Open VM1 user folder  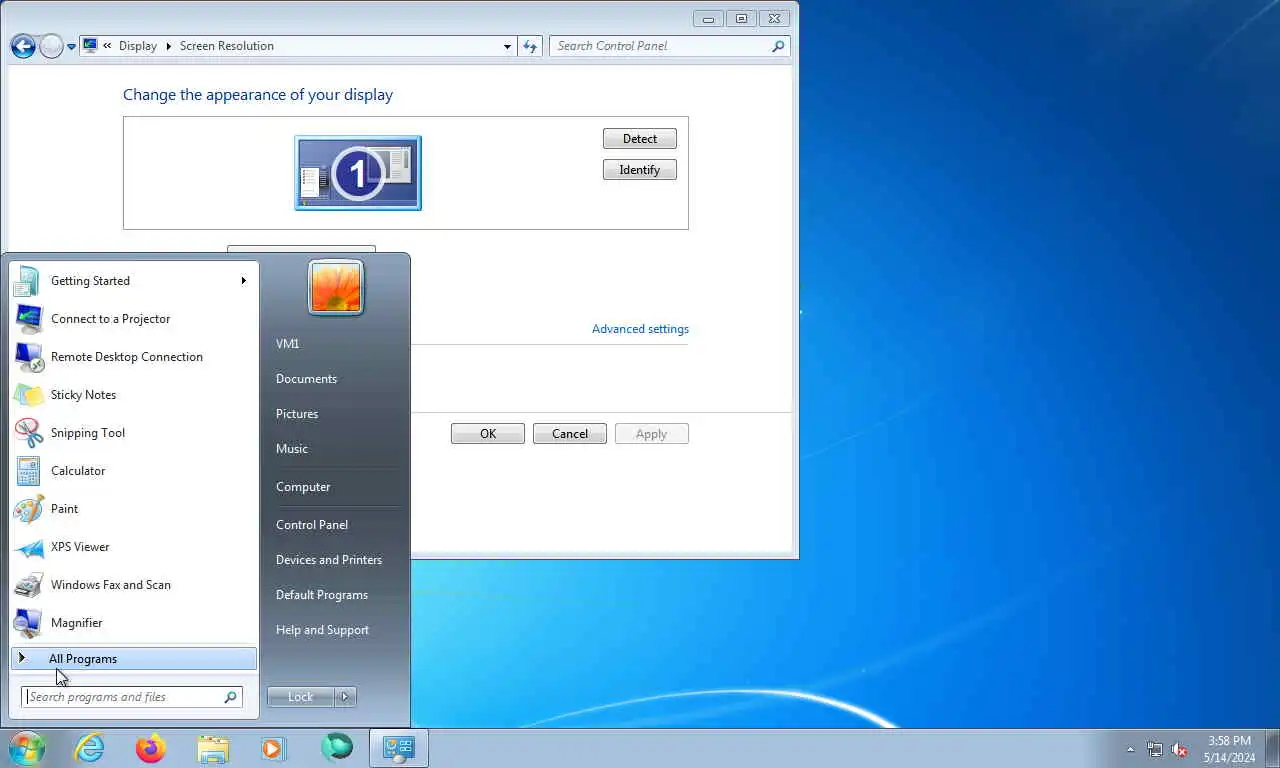click(288, 344)
